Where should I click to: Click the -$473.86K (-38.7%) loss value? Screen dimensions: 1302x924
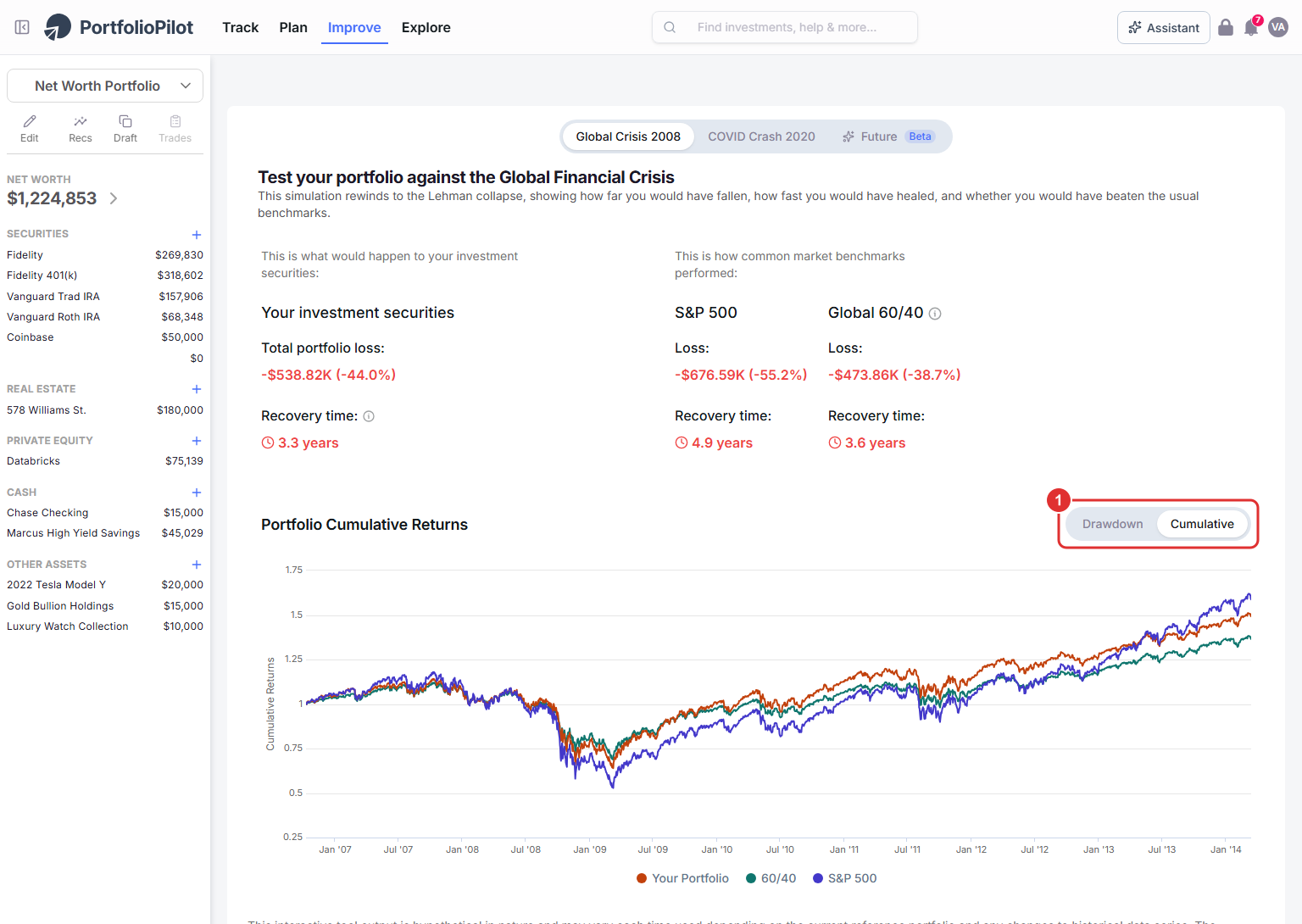[894, 375]
